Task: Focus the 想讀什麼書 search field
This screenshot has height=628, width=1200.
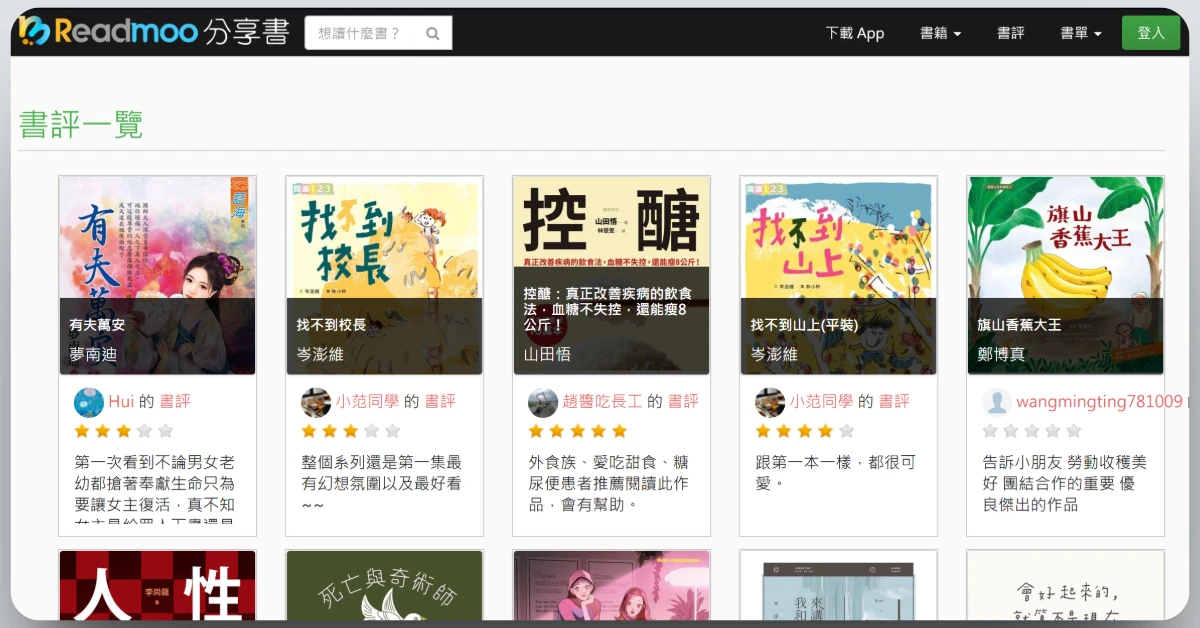Action: coord(378,33)
